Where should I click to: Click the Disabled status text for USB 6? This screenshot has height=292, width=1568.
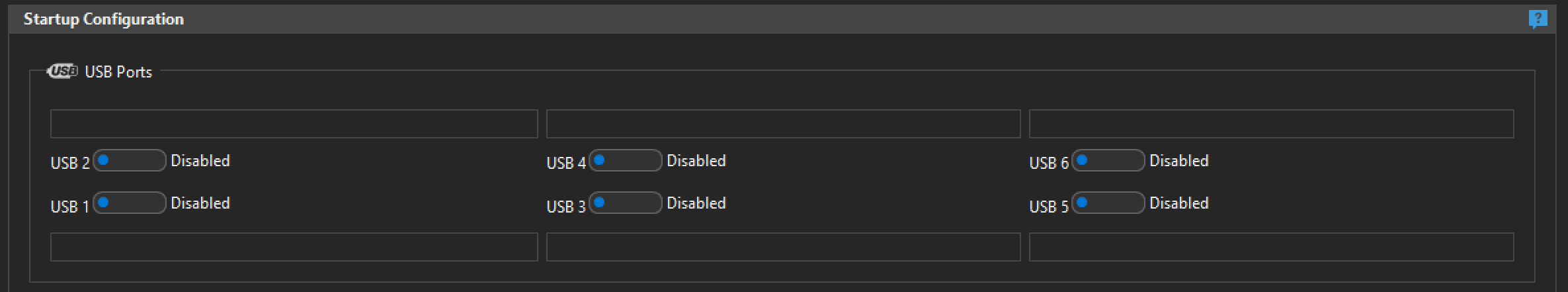[1179, 161]
